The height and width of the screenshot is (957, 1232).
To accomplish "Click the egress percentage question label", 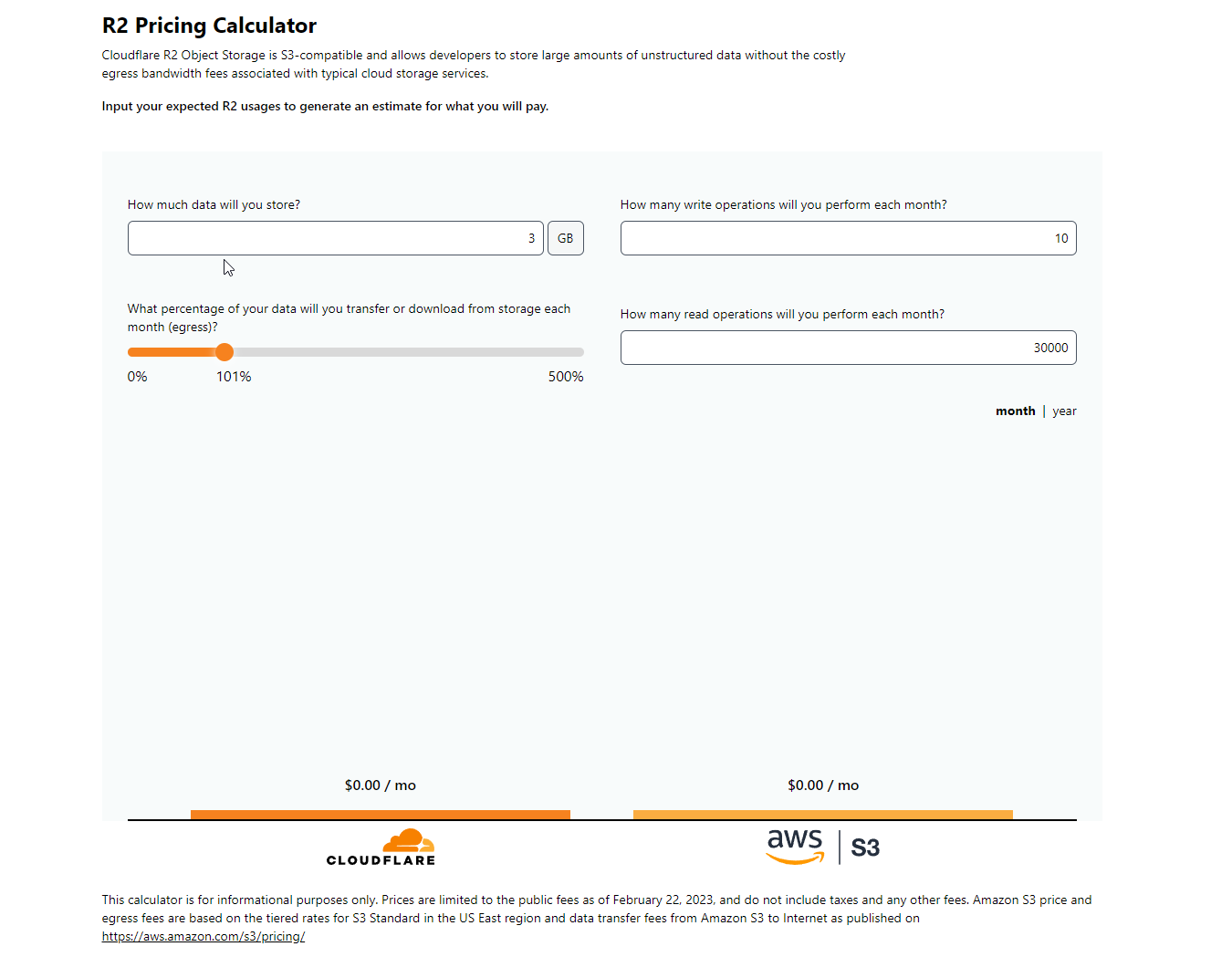I will click(x=350, y=318).
